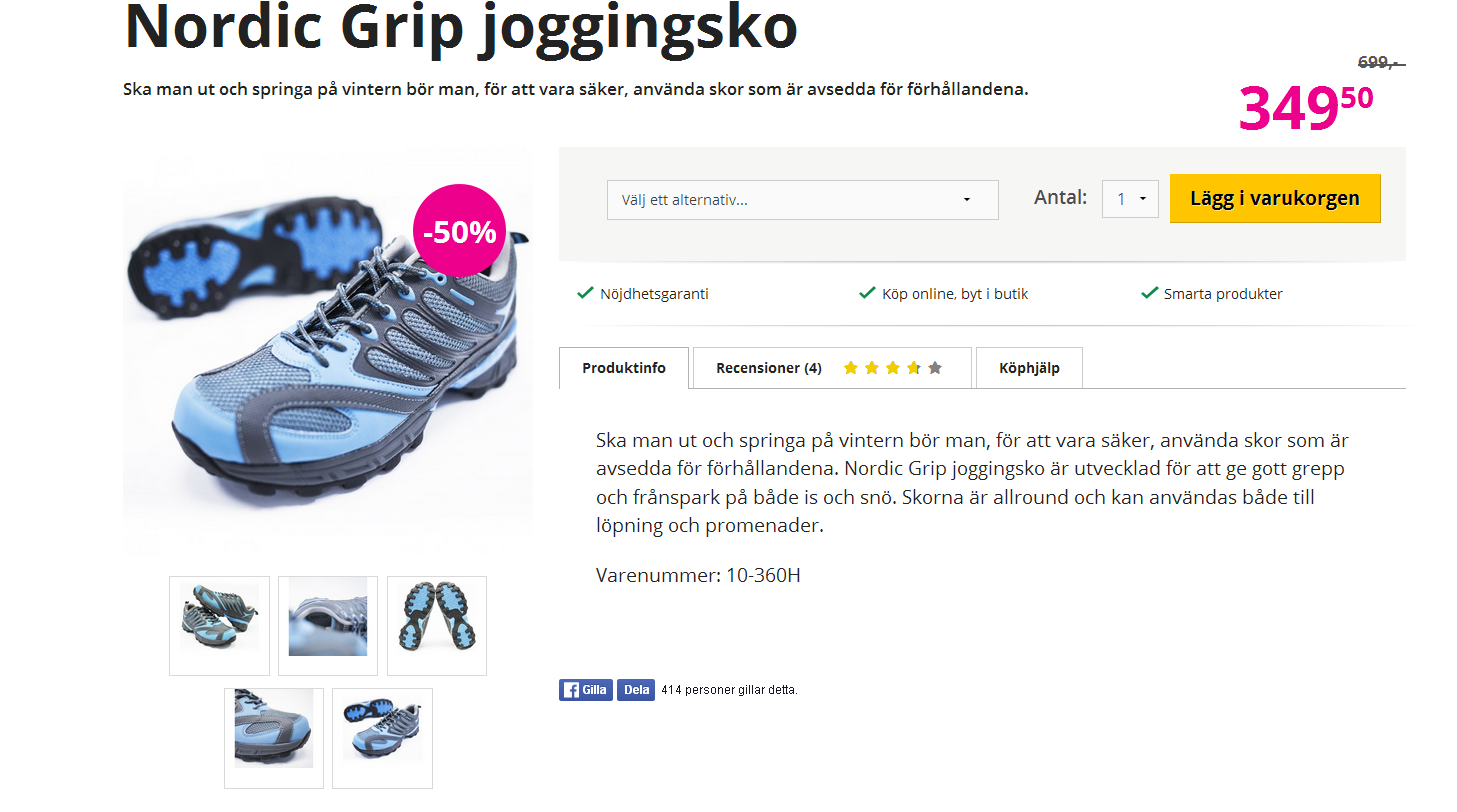Click the checkmark next to Köp online, byt i butik
The width and height of the screenshot is (1457, 812).
pos(868,293)
